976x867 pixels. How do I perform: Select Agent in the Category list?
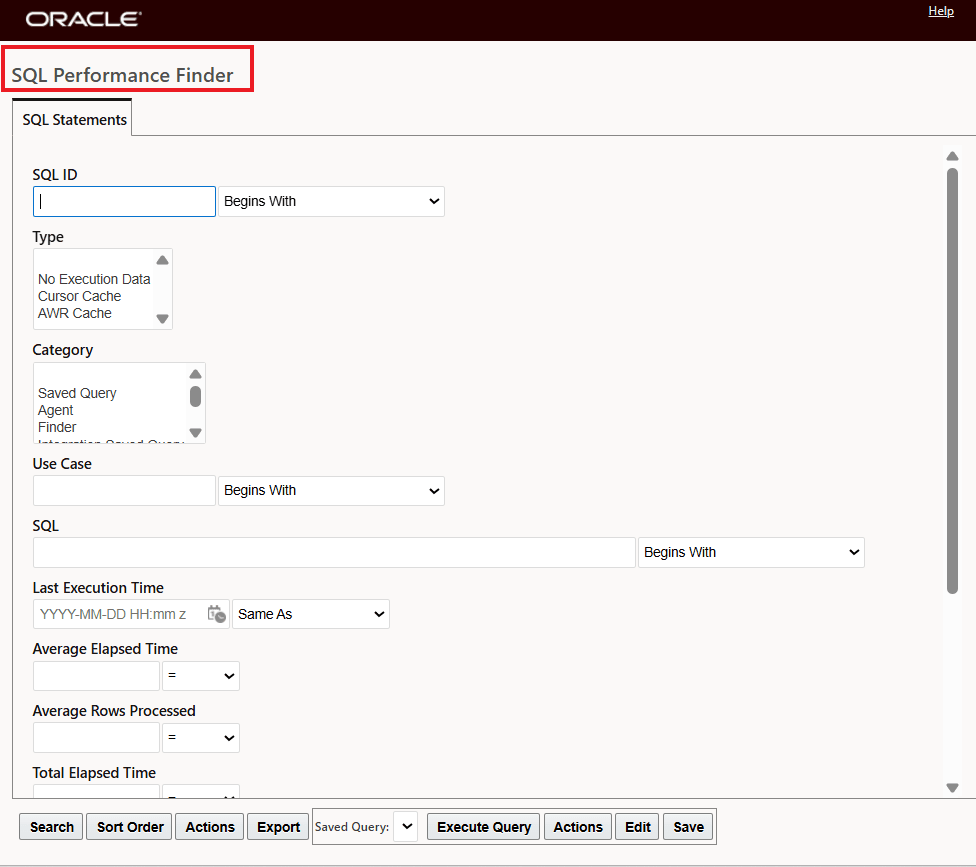point(55,410)
